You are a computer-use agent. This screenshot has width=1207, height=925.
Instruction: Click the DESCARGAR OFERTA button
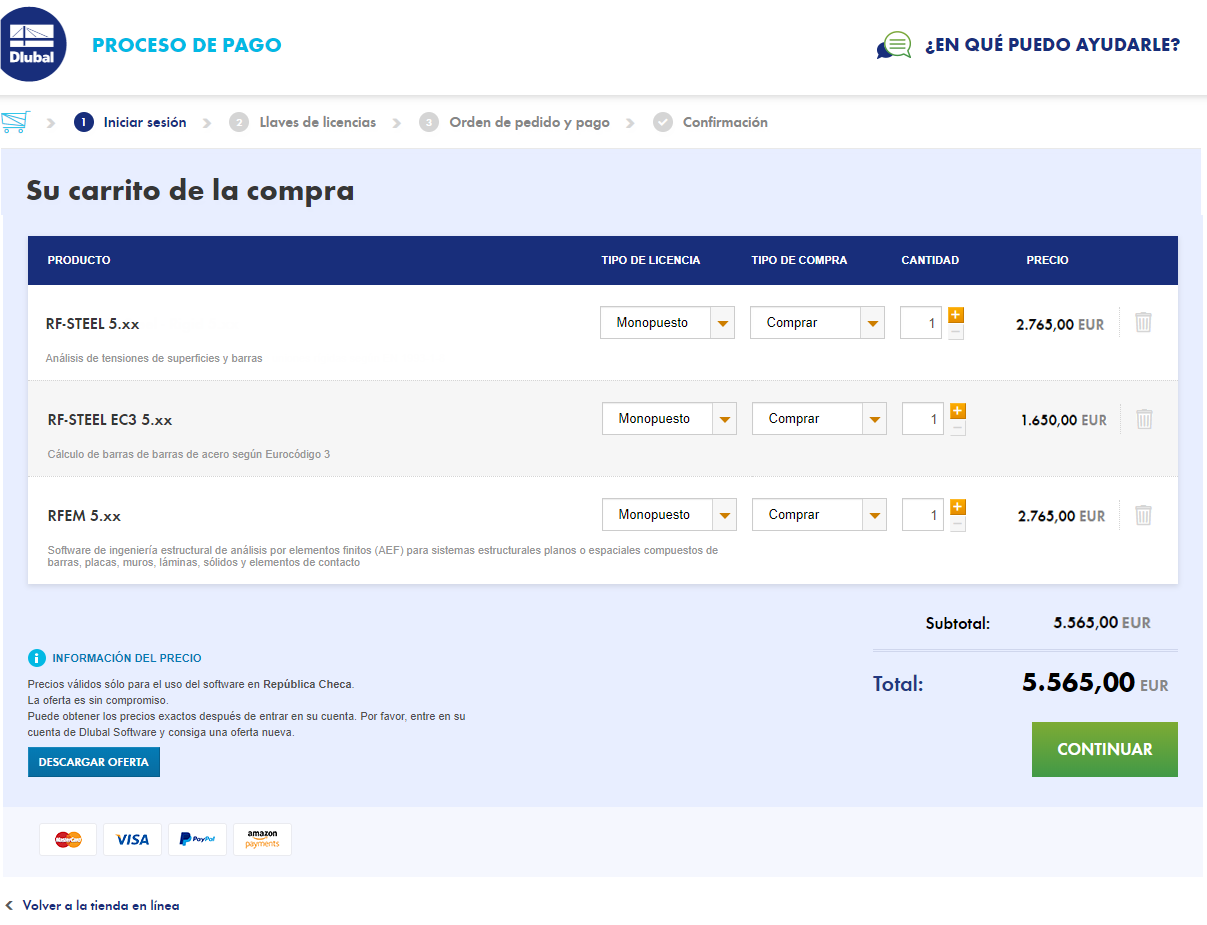point(94,762)
